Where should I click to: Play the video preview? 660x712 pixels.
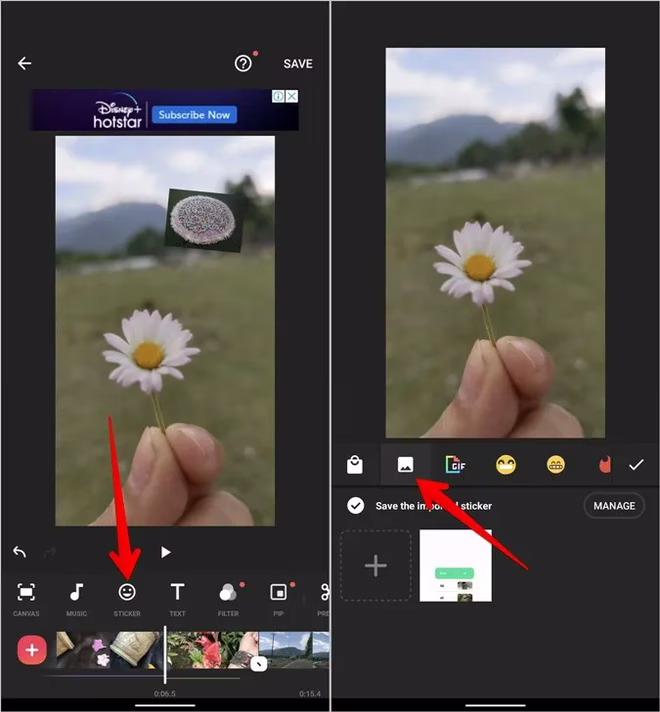(x=166, y=552)
